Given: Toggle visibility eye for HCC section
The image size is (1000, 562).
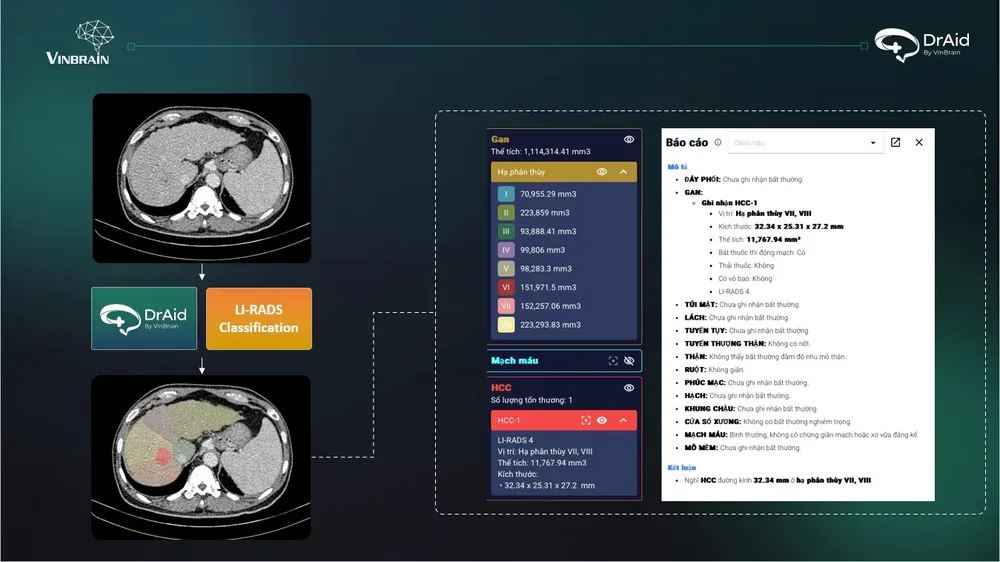Looking at the screenshot, I should point(629,388).
